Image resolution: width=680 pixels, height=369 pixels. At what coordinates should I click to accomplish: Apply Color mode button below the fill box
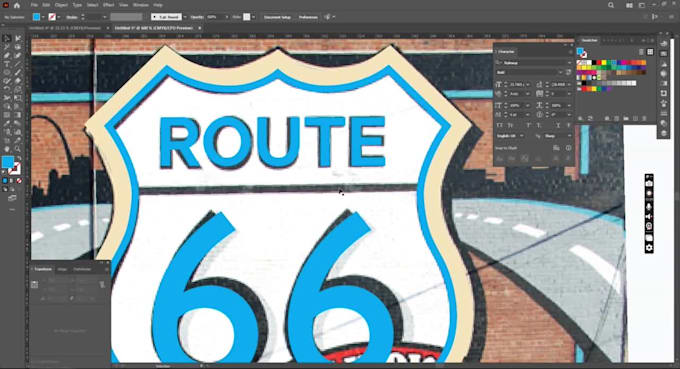(5, 180)
